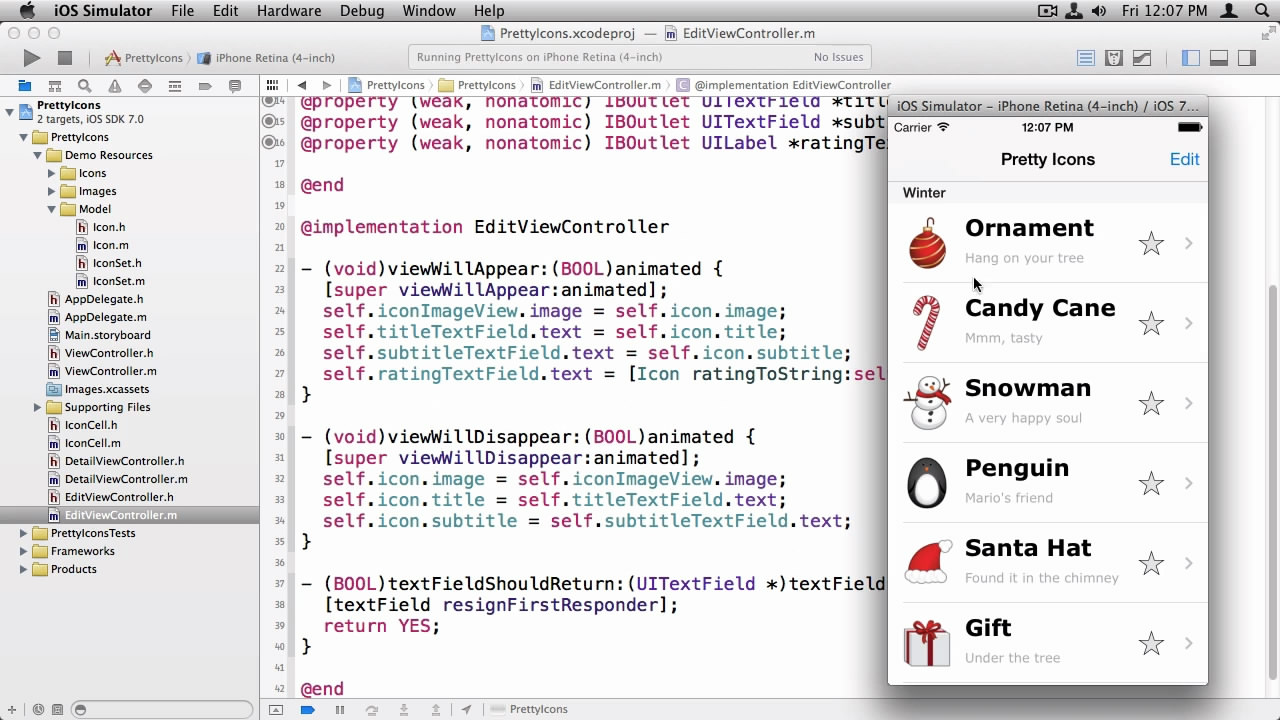
Task: Open the Debug navigator
Action: click(175, 86)
